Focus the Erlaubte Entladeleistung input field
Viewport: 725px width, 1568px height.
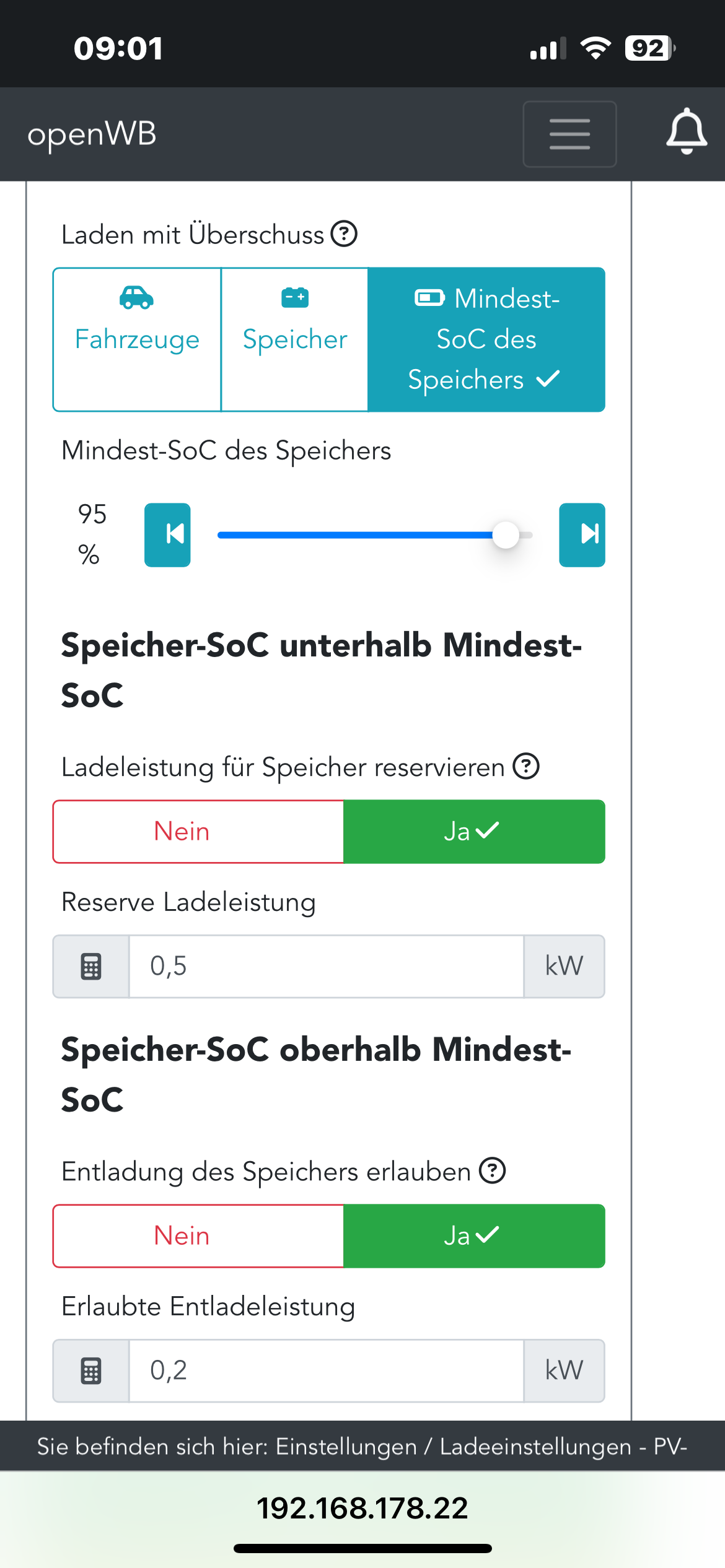(x=326, y=1370)
